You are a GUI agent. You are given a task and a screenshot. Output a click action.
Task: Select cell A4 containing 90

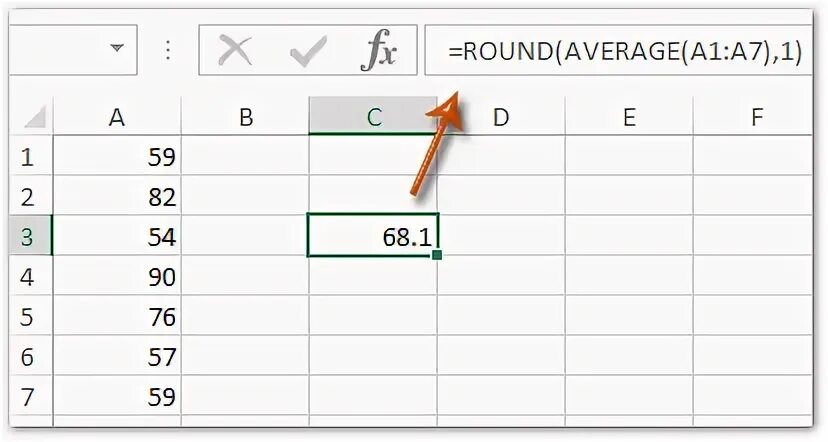tap(117, 277)
